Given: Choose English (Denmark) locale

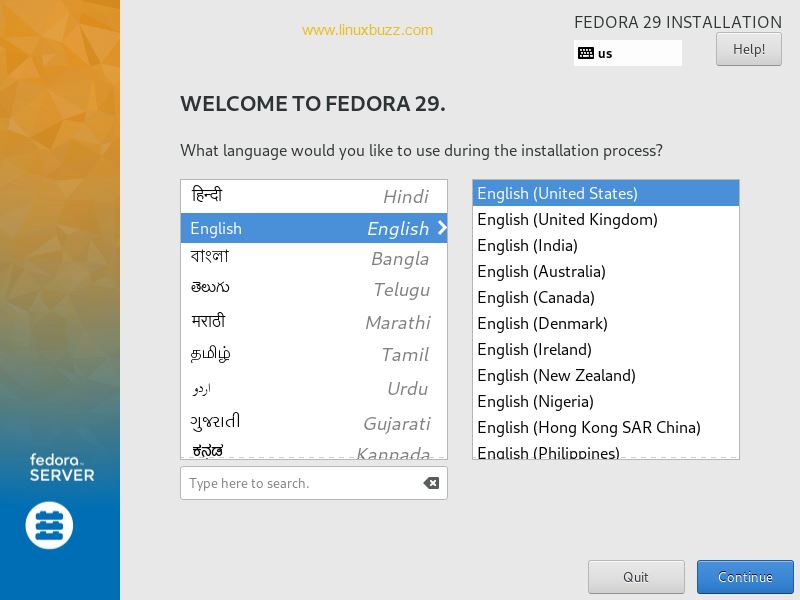Looking at the screenshot, I should click(x=606, y=323).
